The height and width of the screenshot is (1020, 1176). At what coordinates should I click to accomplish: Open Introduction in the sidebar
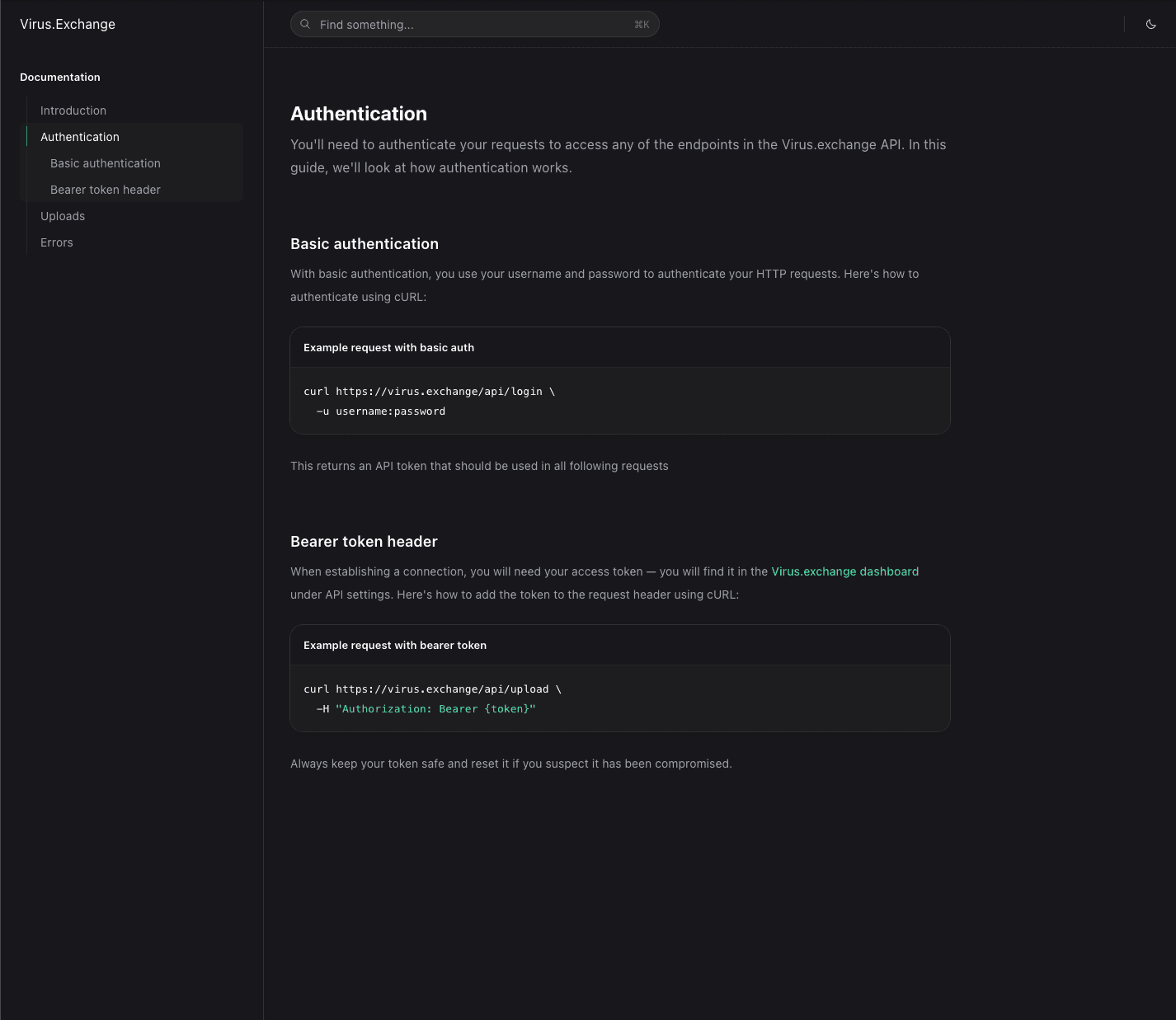point(73,110)
